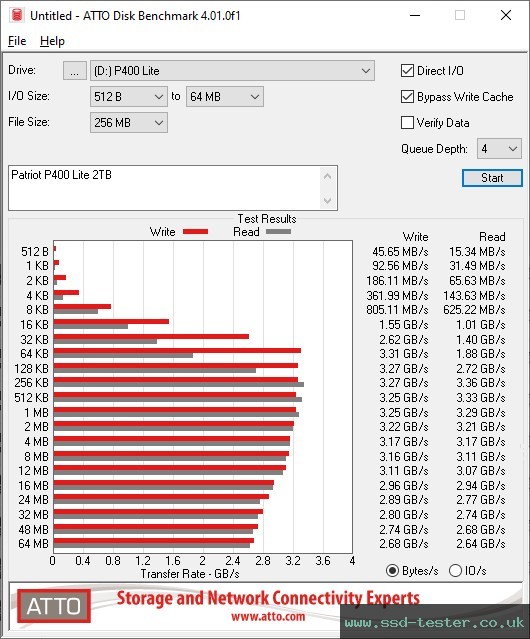Open the minimum I/O Size 512 B dropdown
This screenshot has width=530, height=639.
[129, 97]
